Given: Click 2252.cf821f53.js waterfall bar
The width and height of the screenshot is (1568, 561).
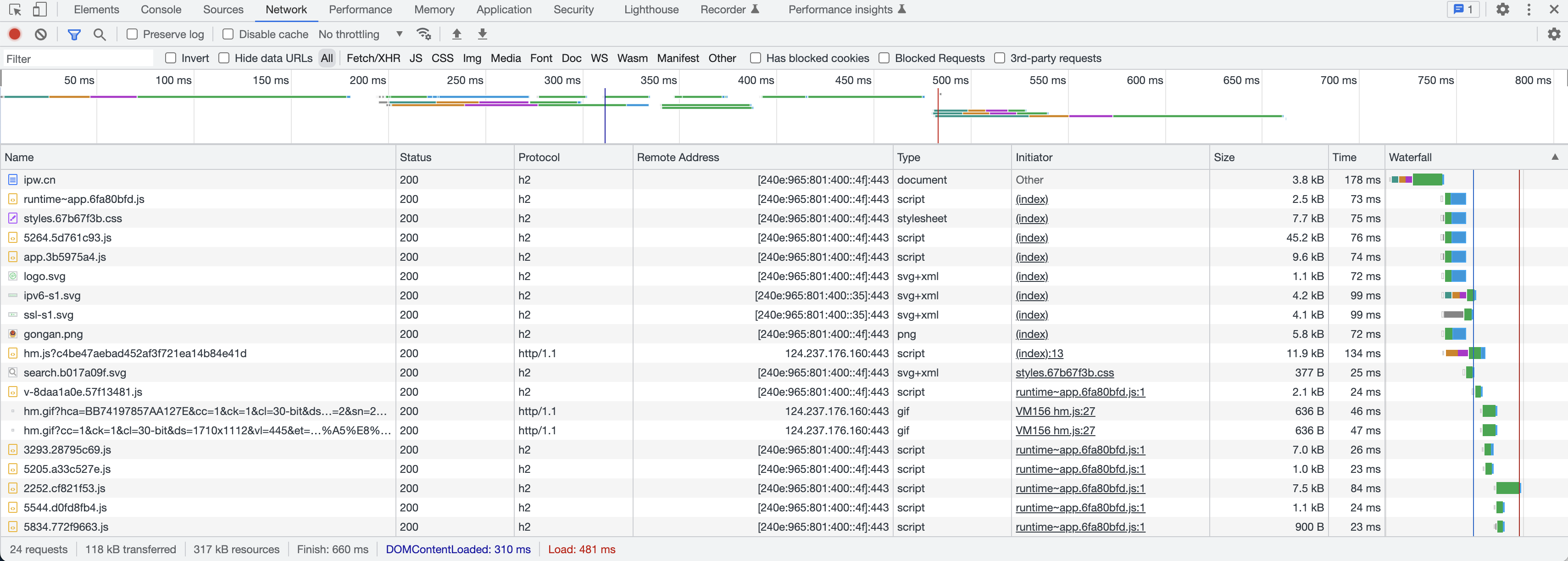Looking at the screenshot, I should pyautogui.click(x=1508, y=488).
